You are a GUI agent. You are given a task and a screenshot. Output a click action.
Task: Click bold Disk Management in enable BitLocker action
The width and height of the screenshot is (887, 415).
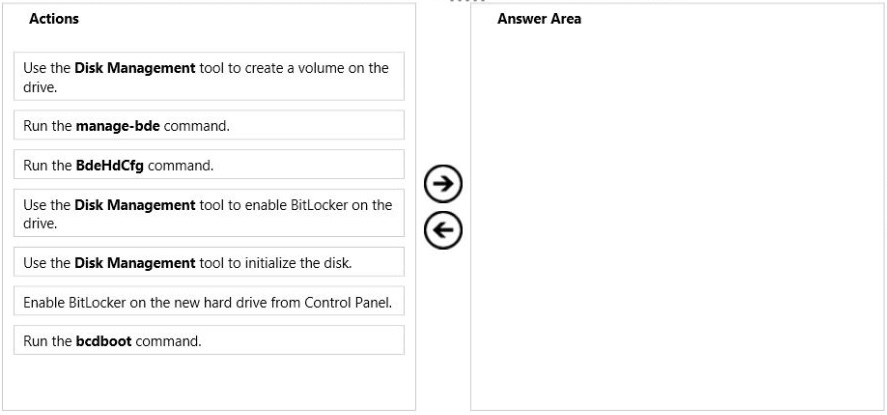tap(135, 205)
